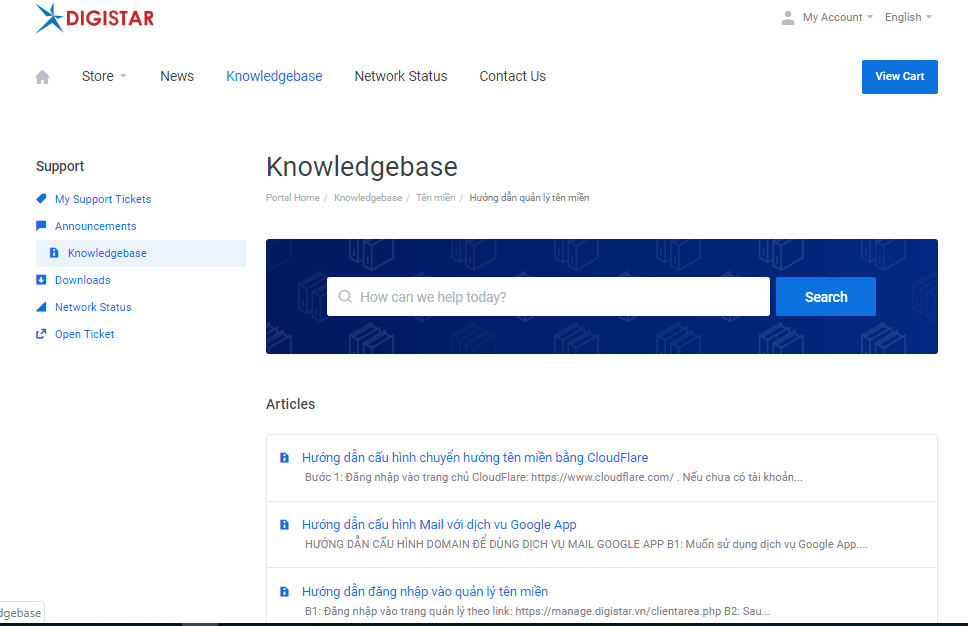Image resolution: width=968 pixels, height=626 pixels.
Task: Open Network Status in top navigation
Action: tap(400, 76)
